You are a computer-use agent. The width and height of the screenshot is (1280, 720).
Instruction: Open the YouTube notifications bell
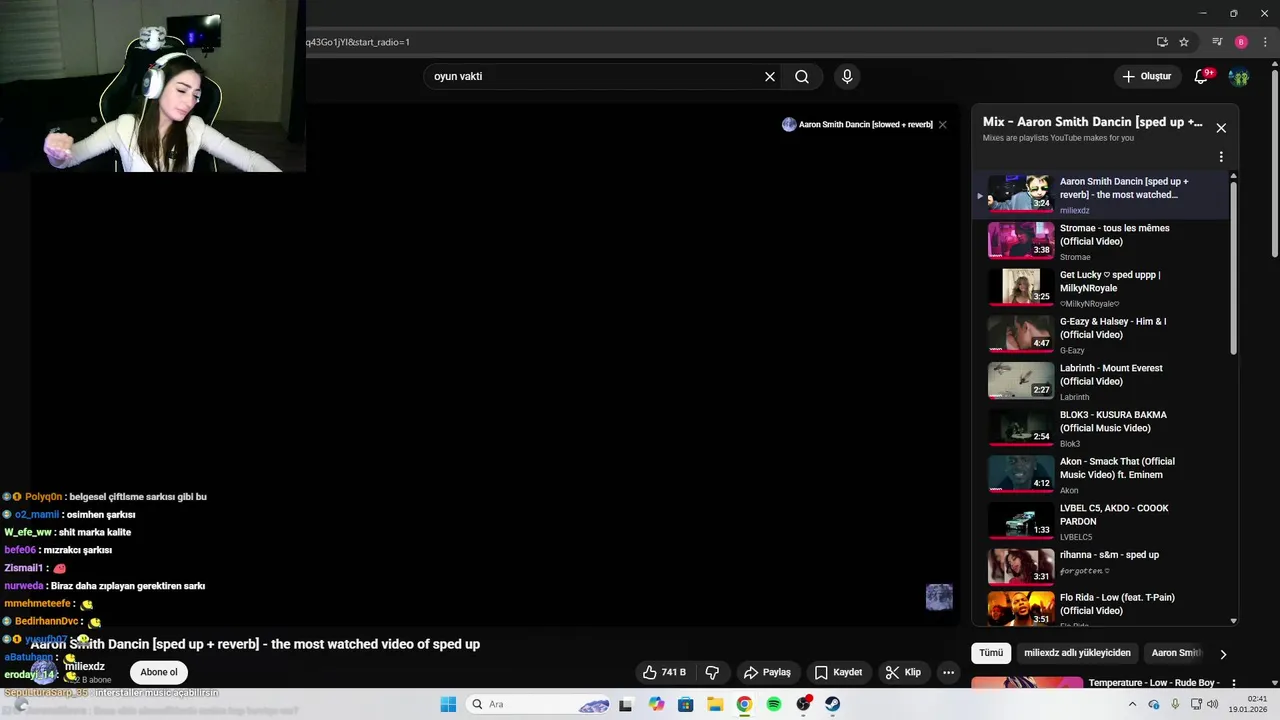[x=1202, y=76]
